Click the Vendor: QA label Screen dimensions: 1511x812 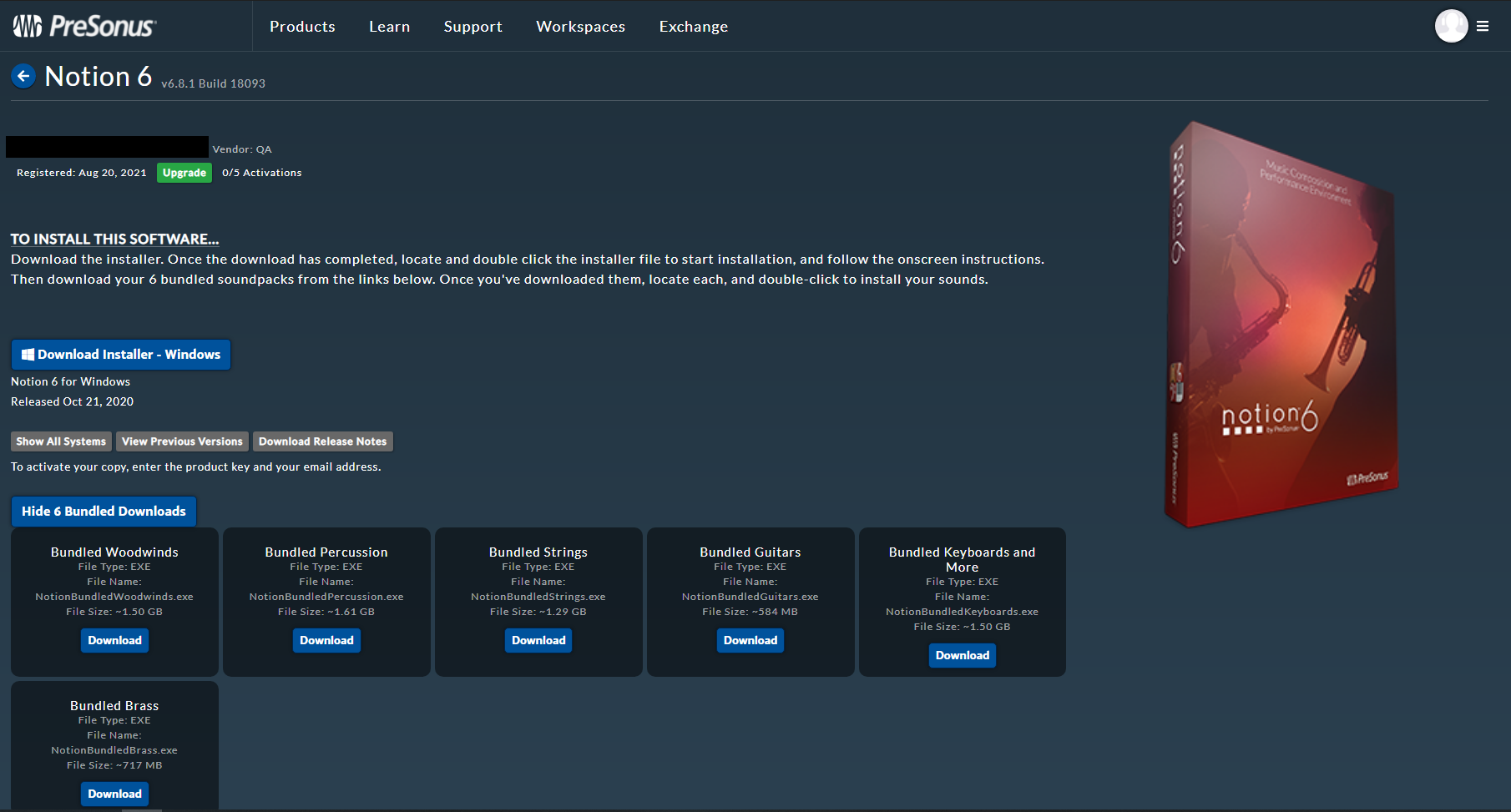point(242,149)
